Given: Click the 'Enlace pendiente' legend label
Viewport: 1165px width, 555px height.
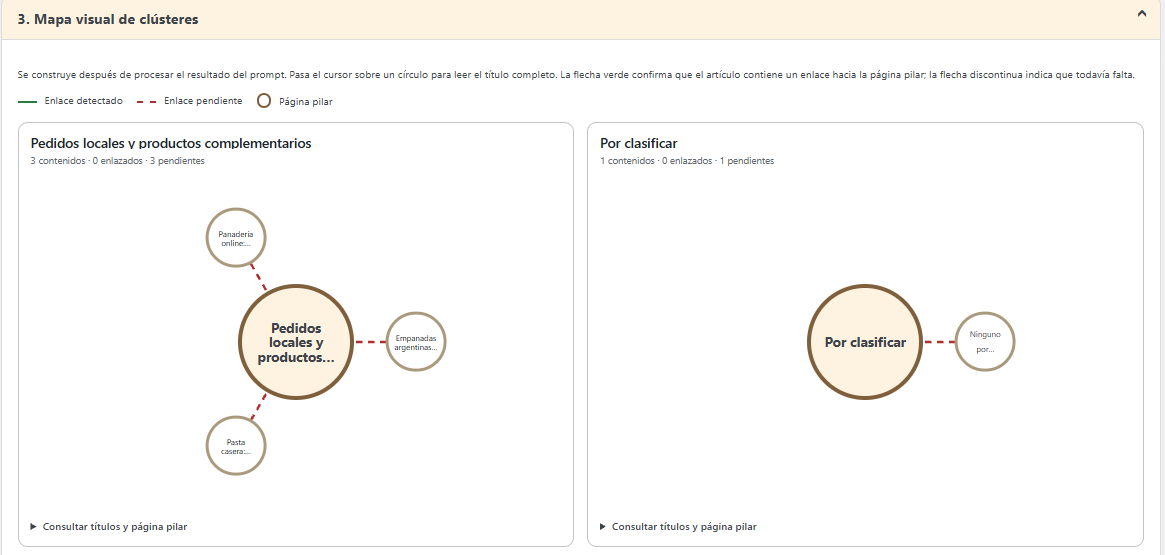Looking at the screenshot, I should (203, 101).
